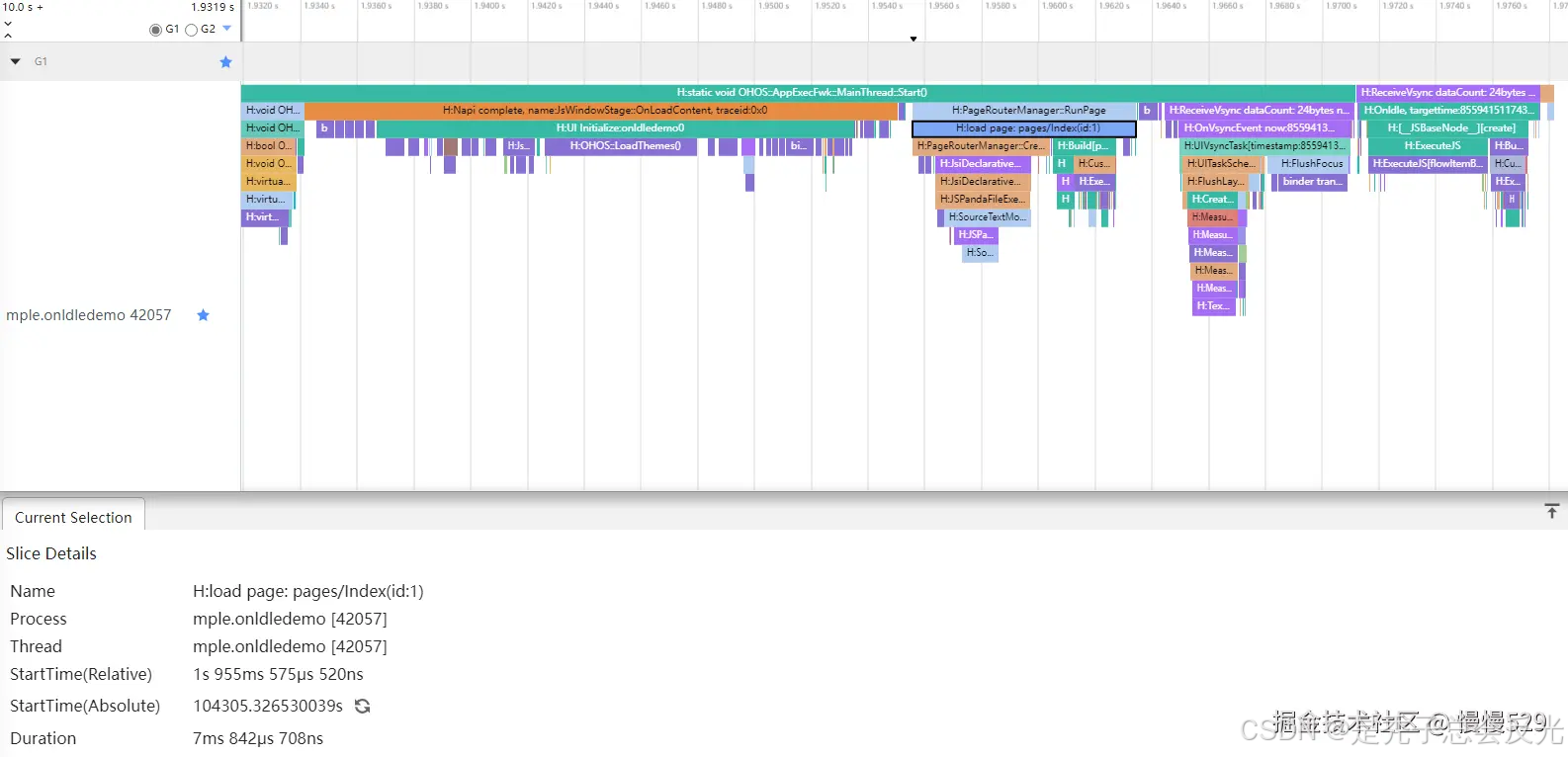The height and width of the screenshot is (757, 1568).
Task: Click the blue triangle next to G2
Action: [x=227, y=29]
